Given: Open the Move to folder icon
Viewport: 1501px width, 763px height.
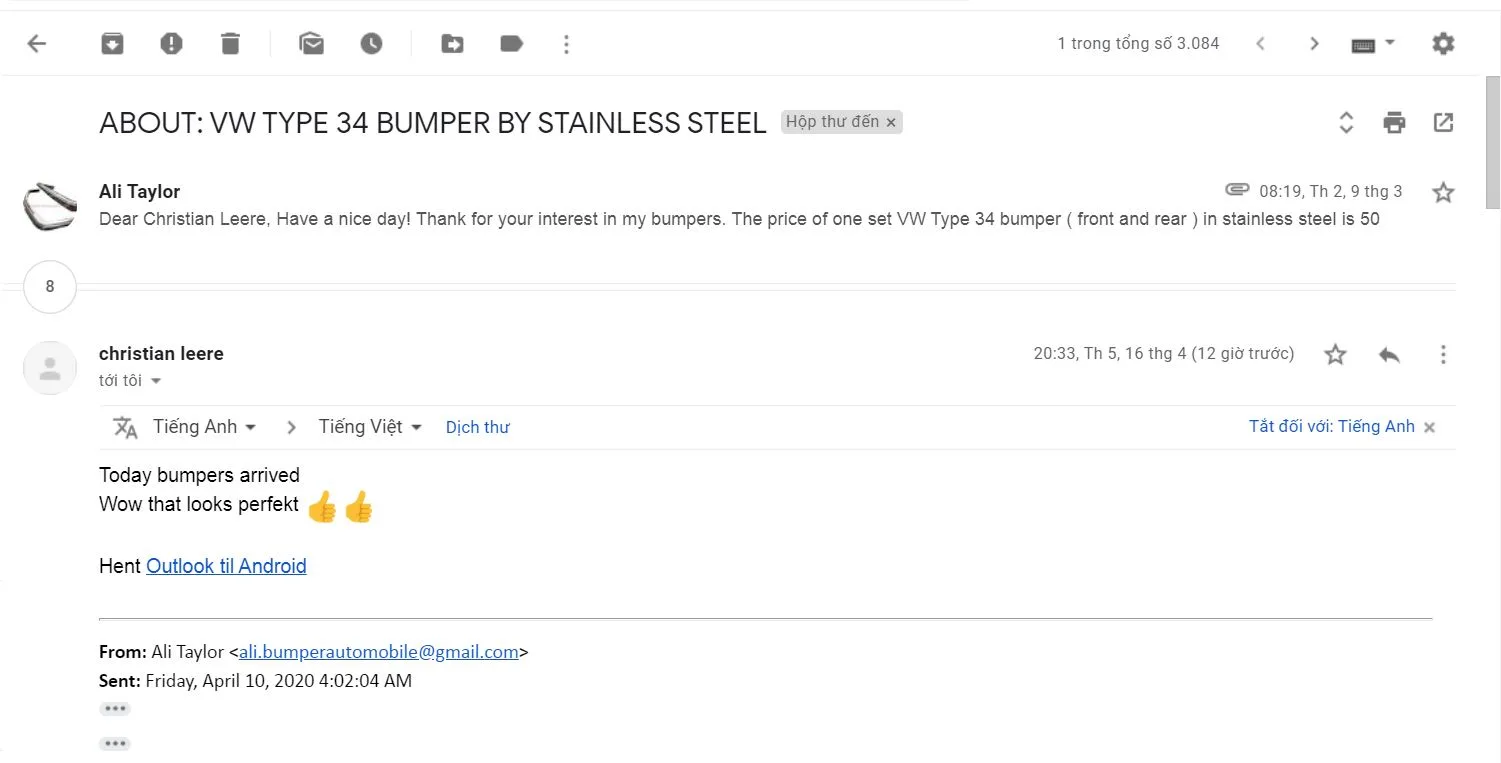Looking at the screenshot, I should click(x=452, y=44).
